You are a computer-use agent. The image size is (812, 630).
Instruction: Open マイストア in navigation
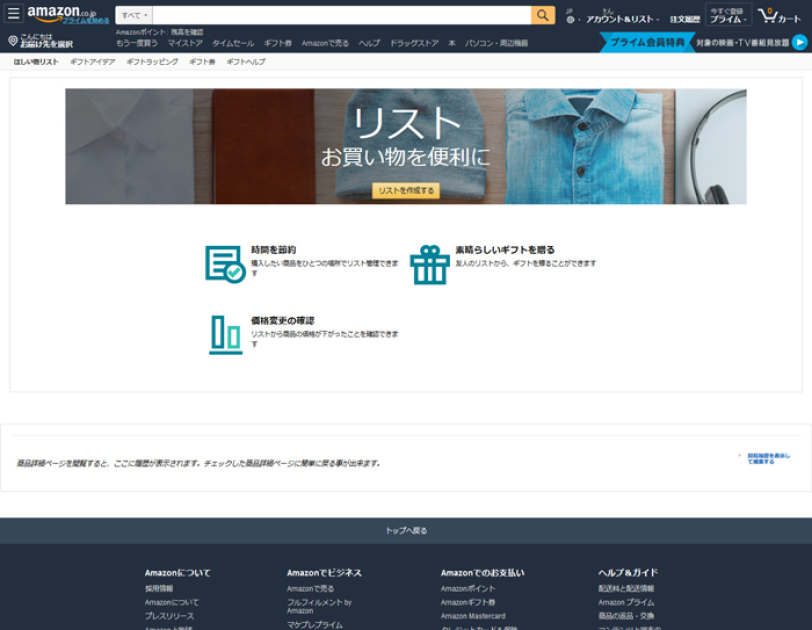(185, 43)
